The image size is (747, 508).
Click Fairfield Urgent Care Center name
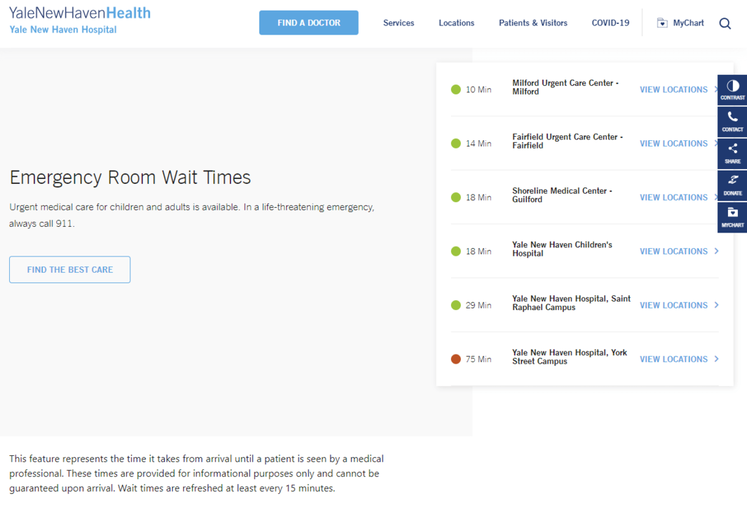coord(567,141)
